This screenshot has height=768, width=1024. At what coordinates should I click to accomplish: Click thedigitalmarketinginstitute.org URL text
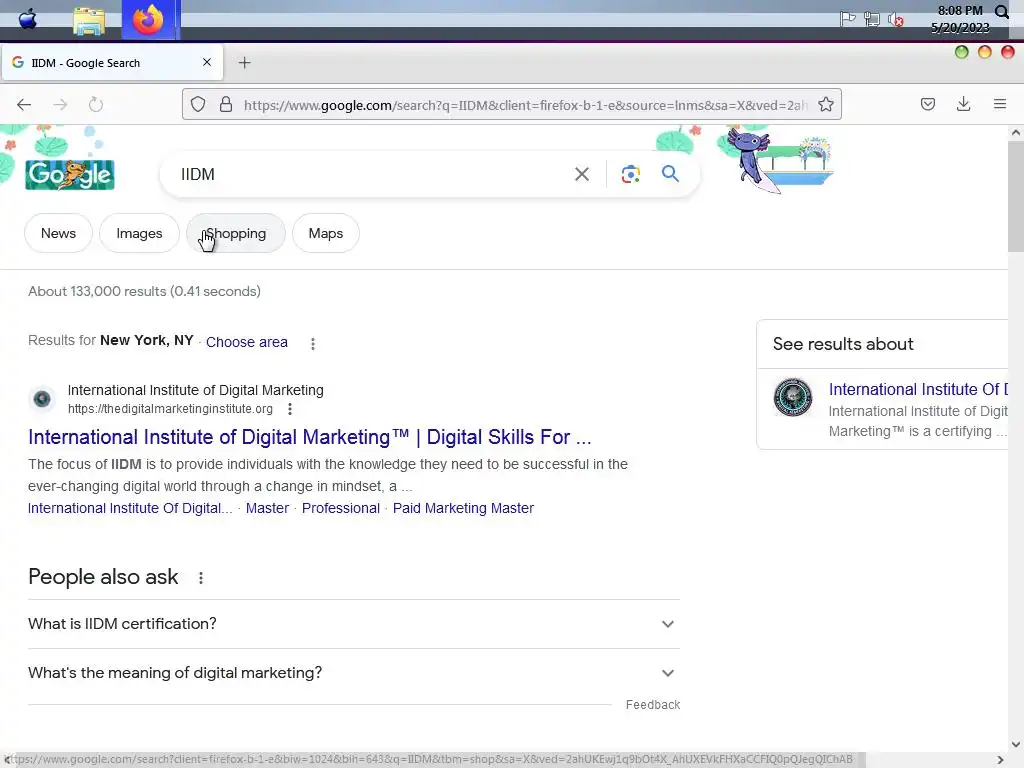(x=170, y=409)
